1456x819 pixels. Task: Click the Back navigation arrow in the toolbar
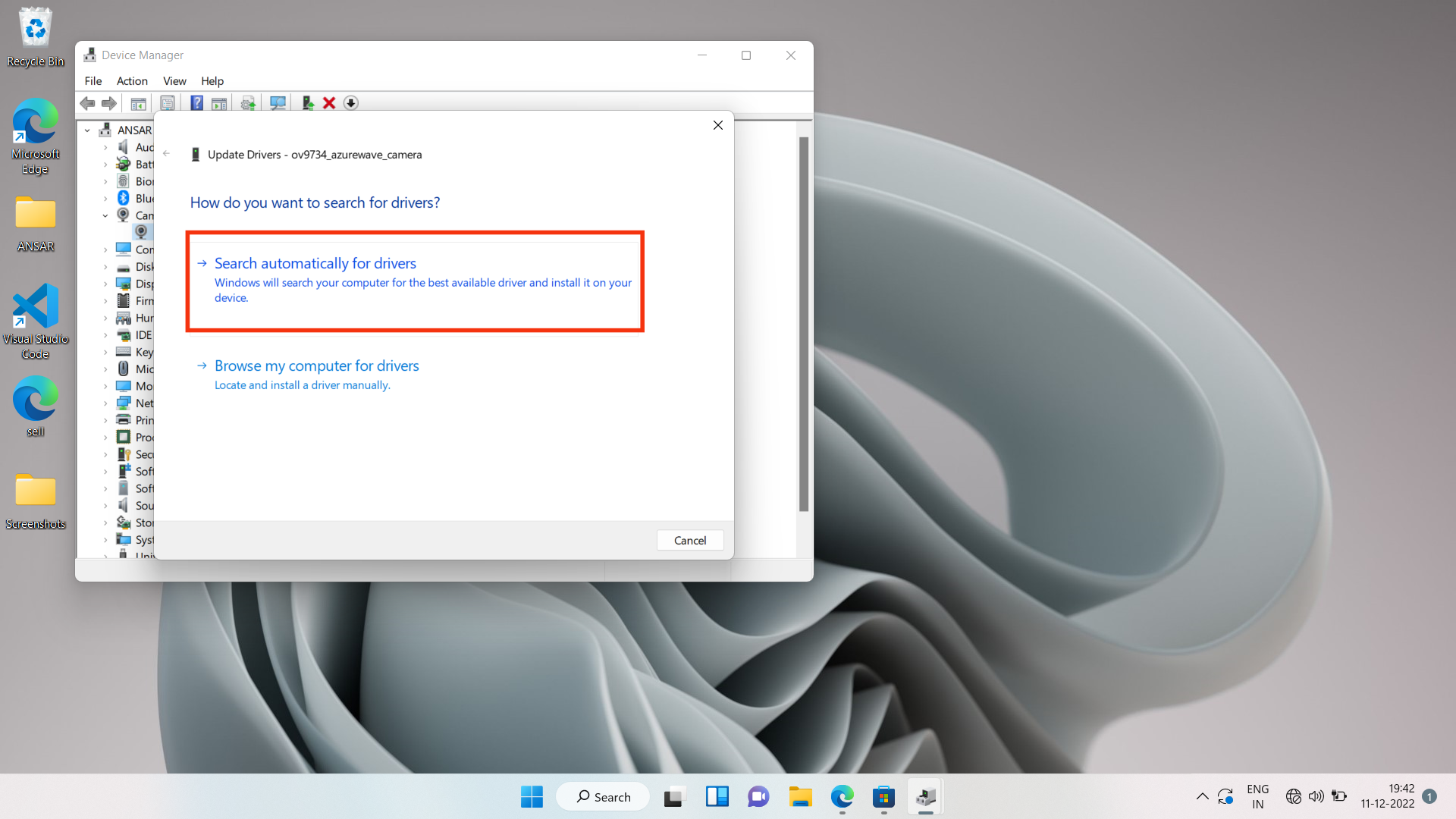[87, 102]
